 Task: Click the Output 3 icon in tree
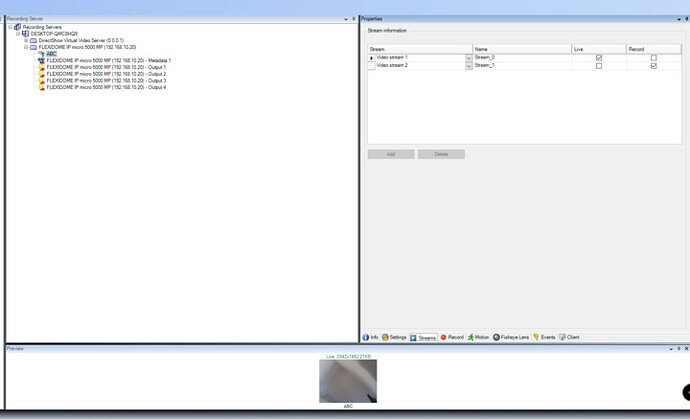(x=41, y=81)
